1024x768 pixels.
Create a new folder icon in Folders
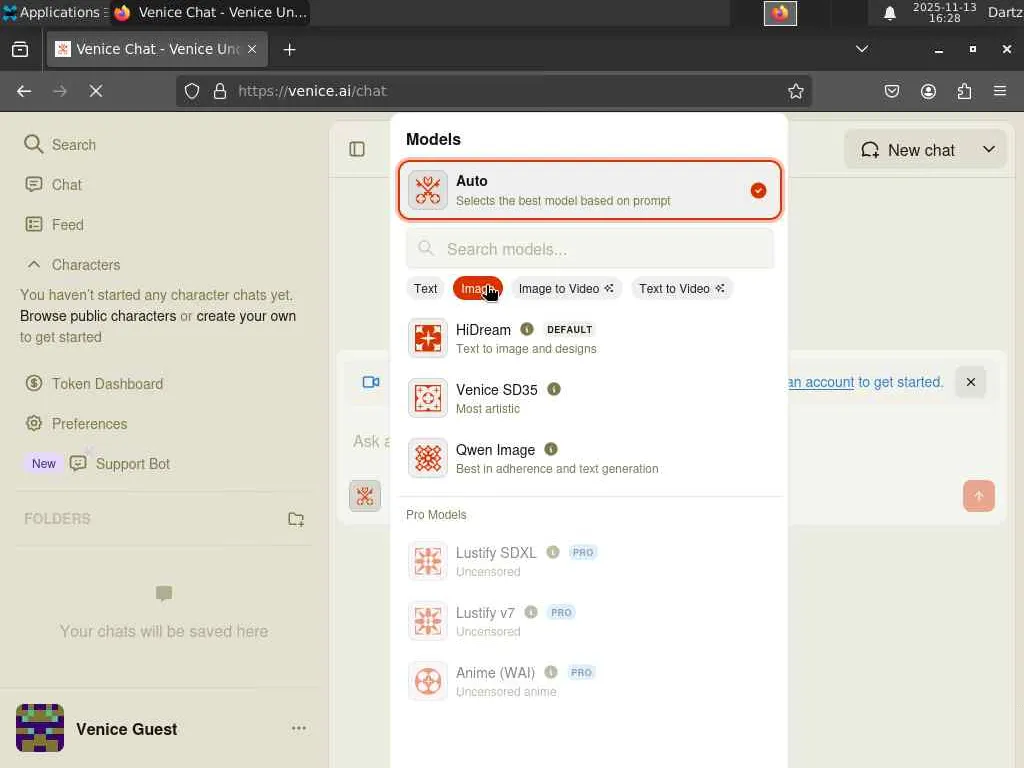click(296, 519)
